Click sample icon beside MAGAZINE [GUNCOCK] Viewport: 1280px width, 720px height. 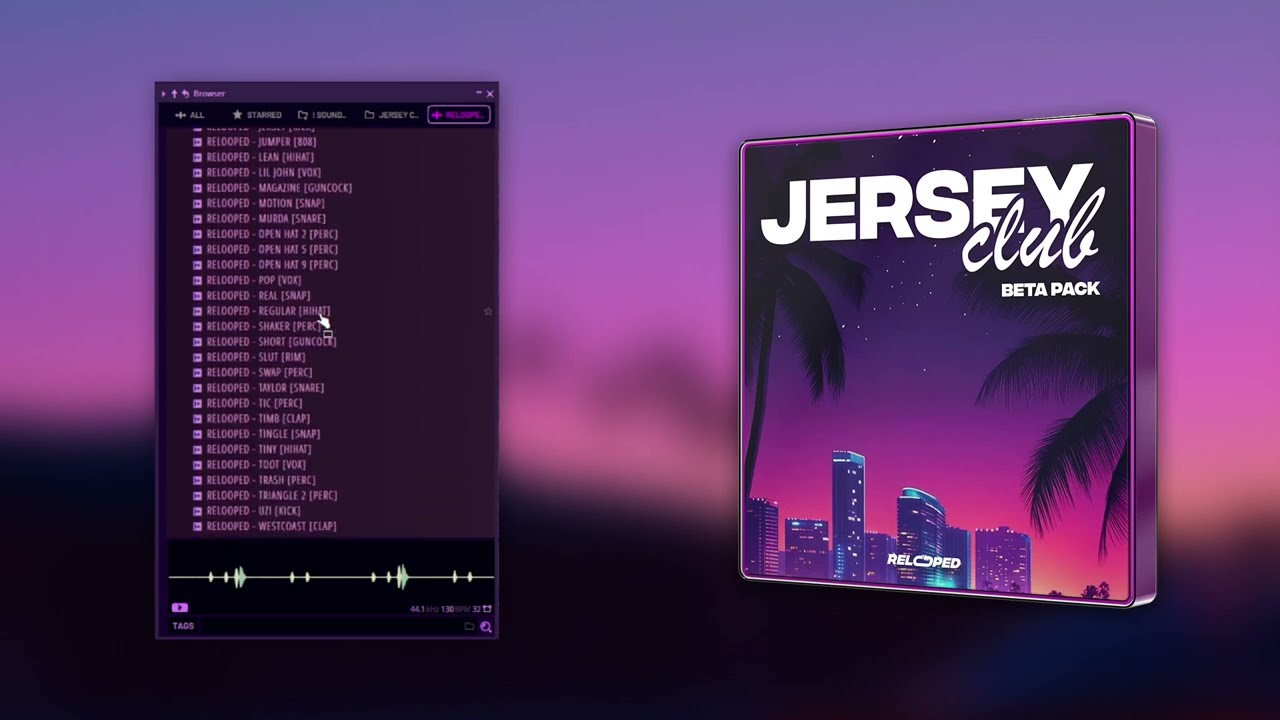pyautogui.click(x=198, y=188)
